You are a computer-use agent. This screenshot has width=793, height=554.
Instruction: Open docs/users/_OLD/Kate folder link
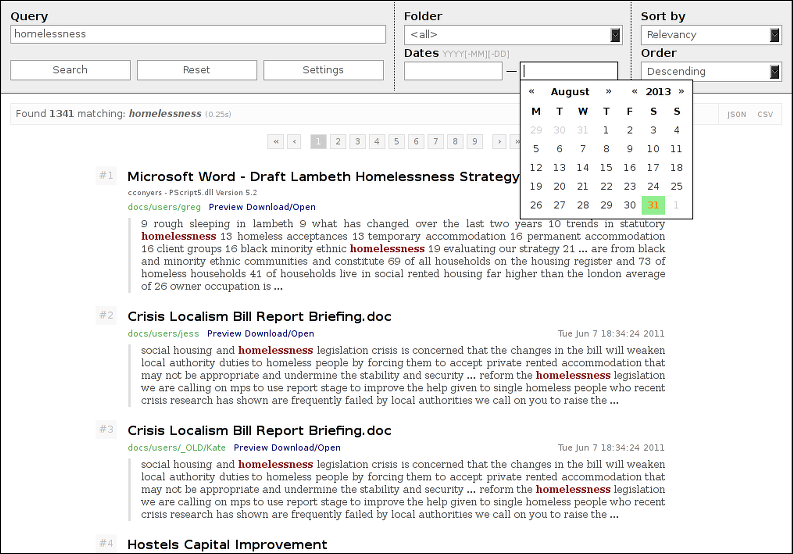pos(177,448)
